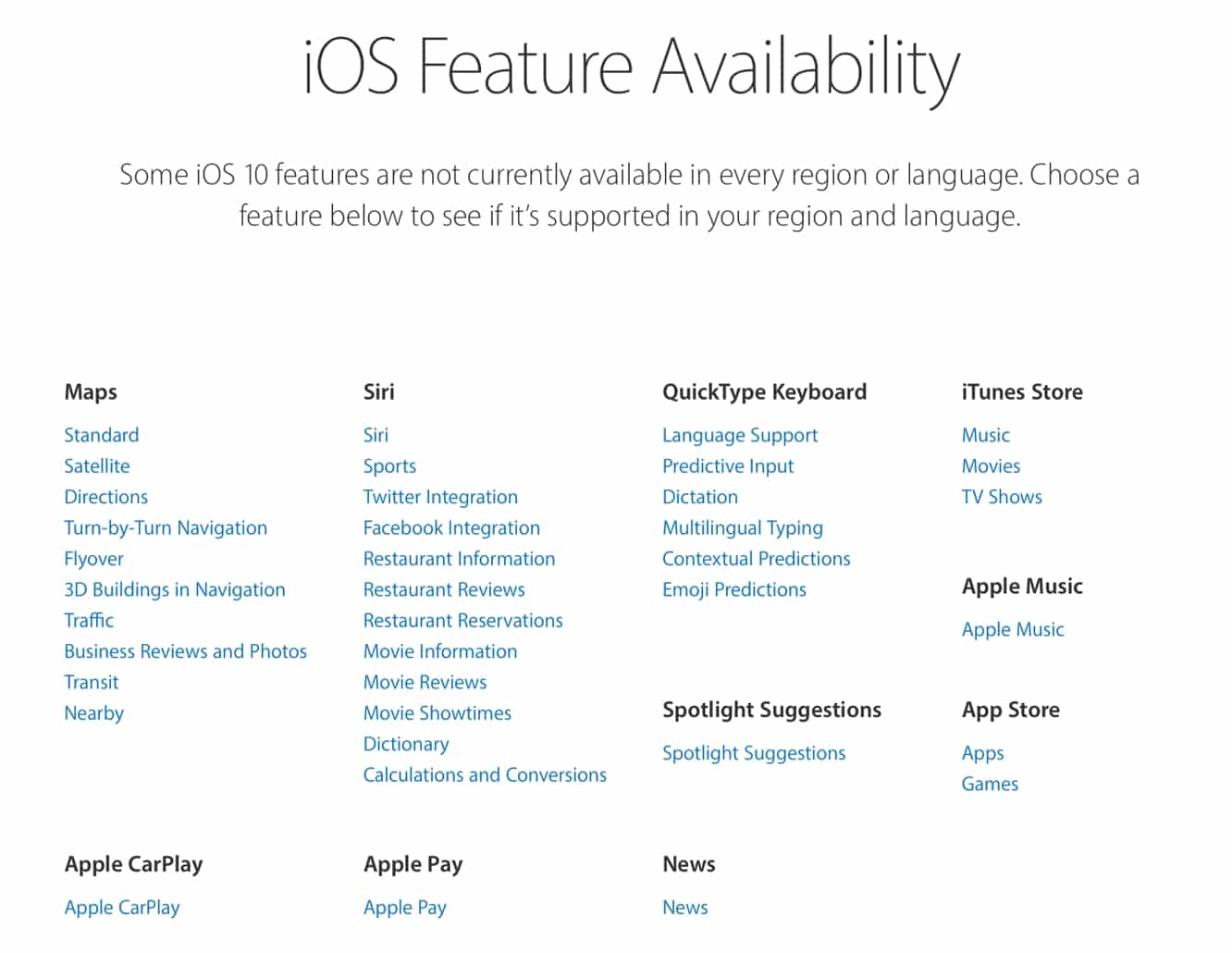The image size is (1232, 953).
Task: Open the Traffic link
Action: tap(89, 621)
